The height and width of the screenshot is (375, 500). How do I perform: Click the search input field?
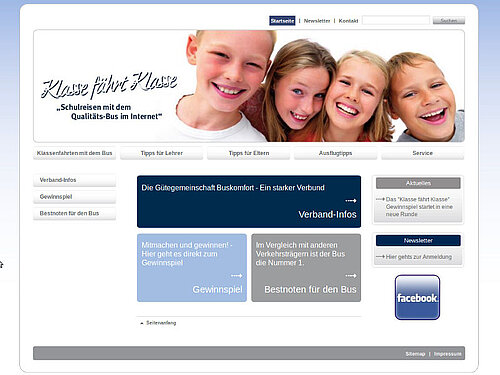point(396,20)
